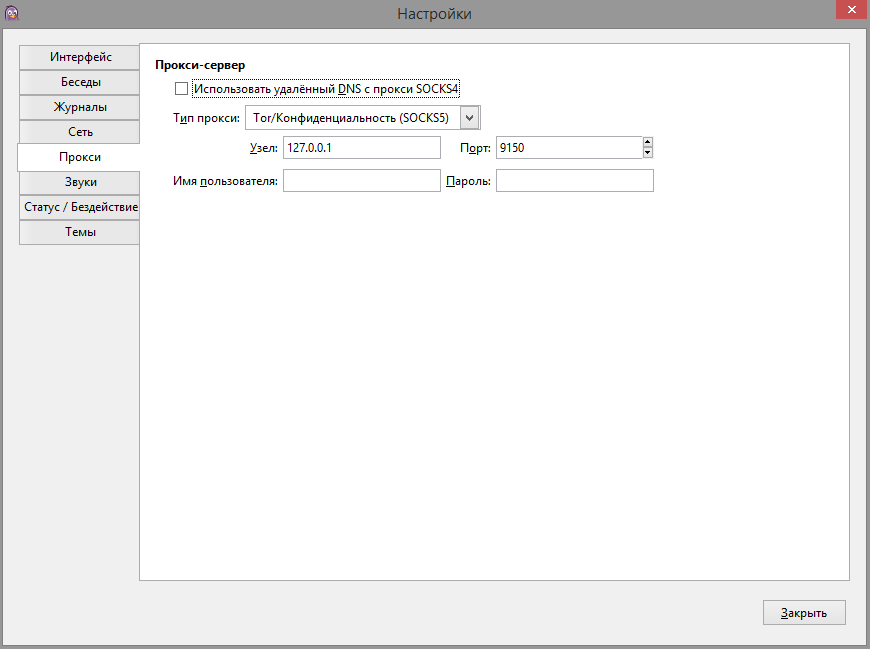Enable remote DNS with SOCKS4 proxy checkbox
Image resolution: width=870 pixels, height=649 pixels.
pyautogui.click(x=181, y=89)
